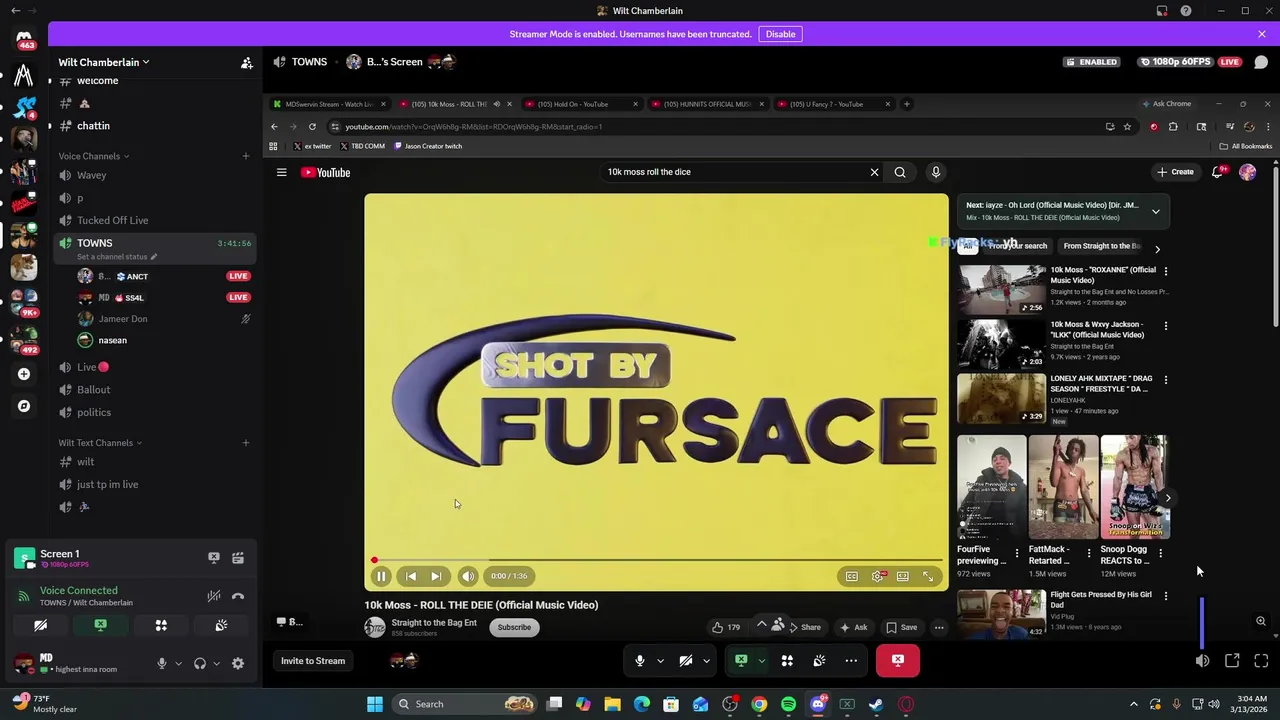Screen dimensions: 1280x720
Task: Pause the YouTube video
Action: coord(381,576)
